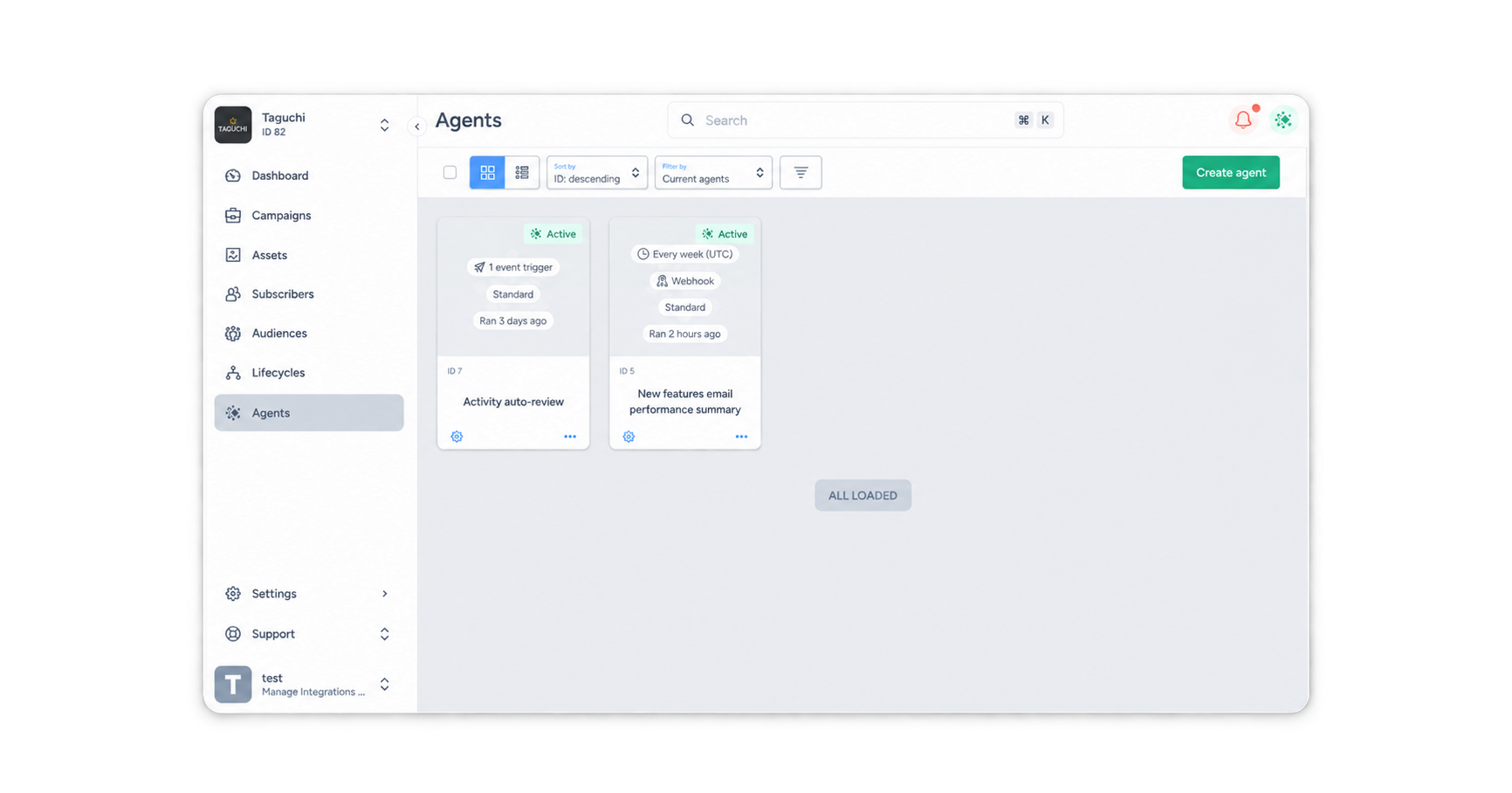Open more options on Activity auto-review card

[570, 437]
